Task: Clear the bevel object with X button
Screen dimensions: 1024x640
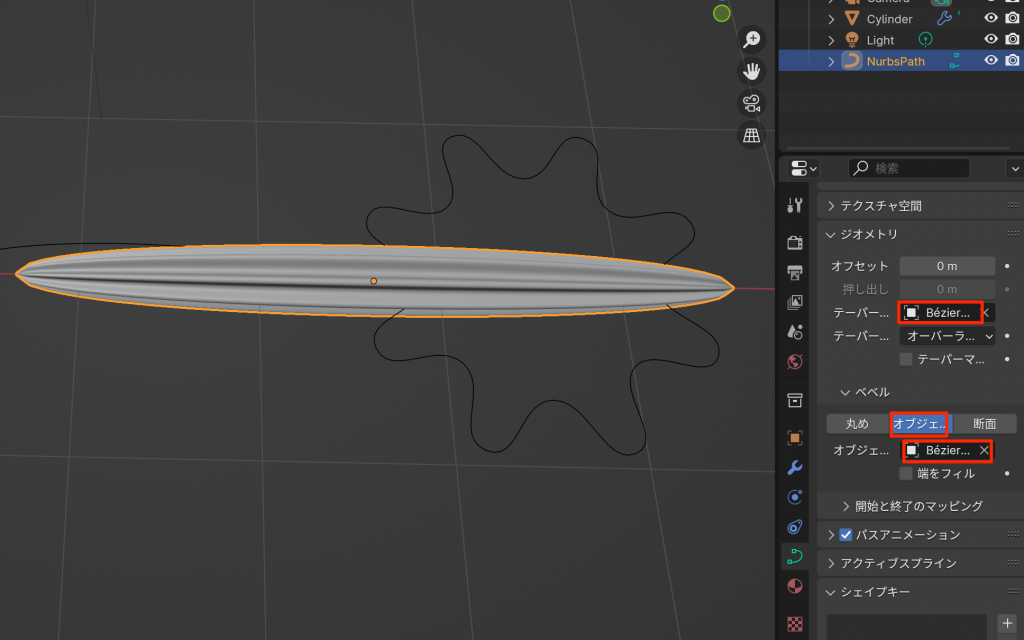Action: click(x=984, y=451)
